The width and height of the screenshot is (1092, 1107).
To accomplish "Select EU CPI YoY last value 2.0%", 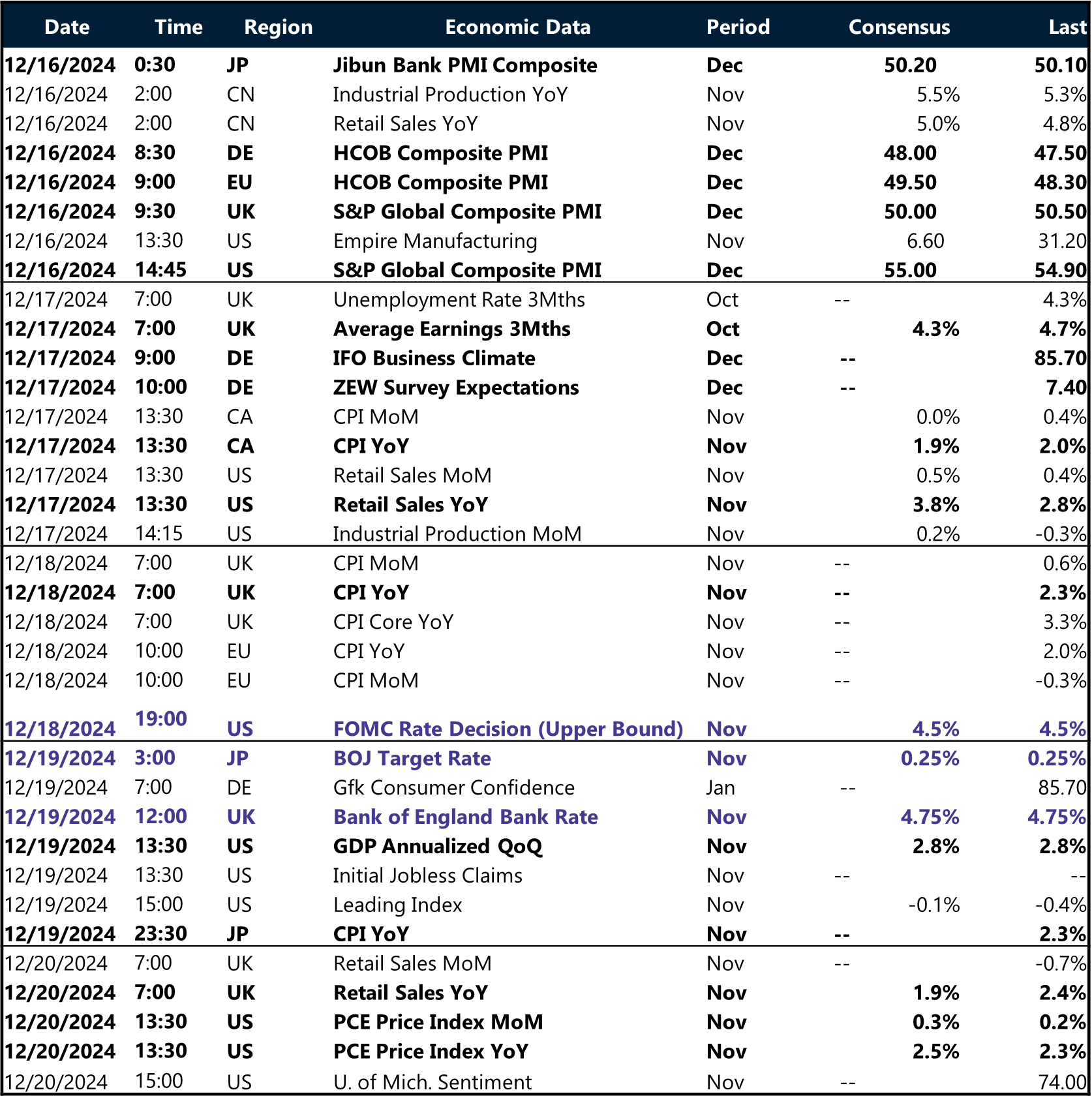I will click(1065, 652).
